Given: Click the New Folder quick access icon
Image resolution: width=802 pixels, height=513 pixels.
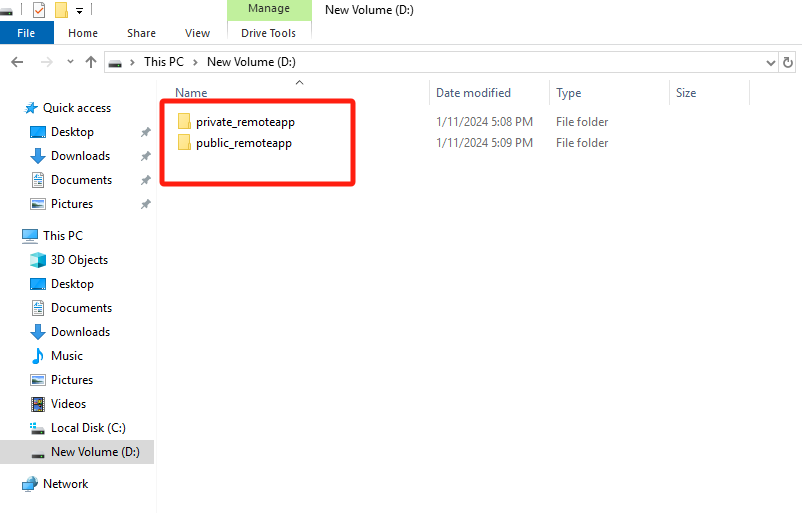Looking at the screenshot, I should click(61, 10).
